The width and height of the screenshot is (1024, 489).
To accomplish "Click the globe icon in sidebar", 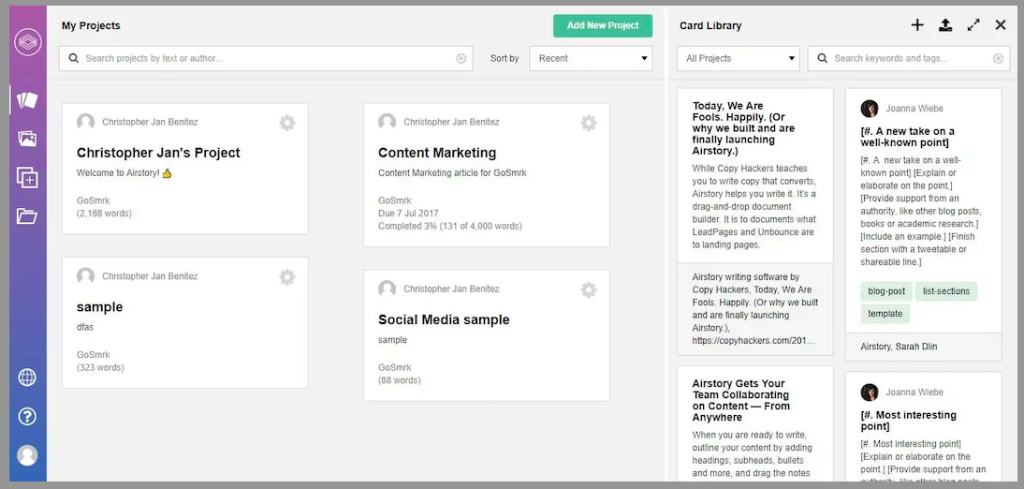I will coord(27,377).
